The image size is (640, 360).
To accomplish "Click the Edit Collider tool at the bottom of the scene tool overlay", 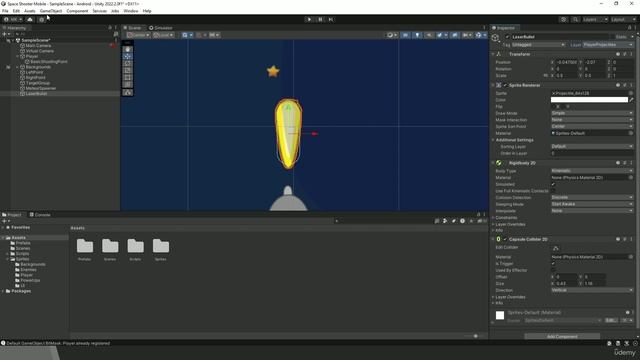I will pyautogui.click(x=128, y=93).
